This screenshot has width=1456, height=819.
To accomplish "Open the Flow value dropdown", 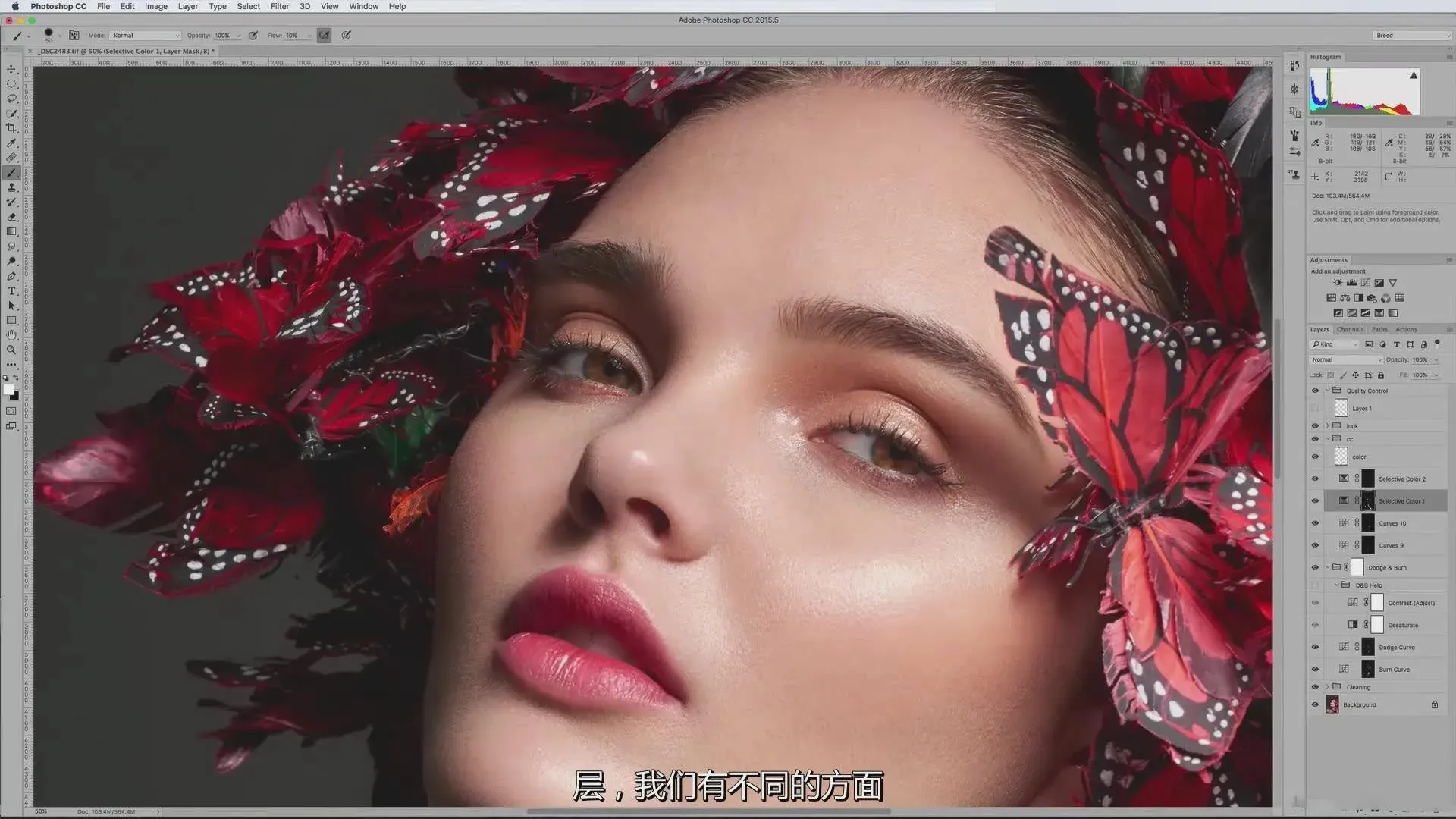I will coord(309,36).
